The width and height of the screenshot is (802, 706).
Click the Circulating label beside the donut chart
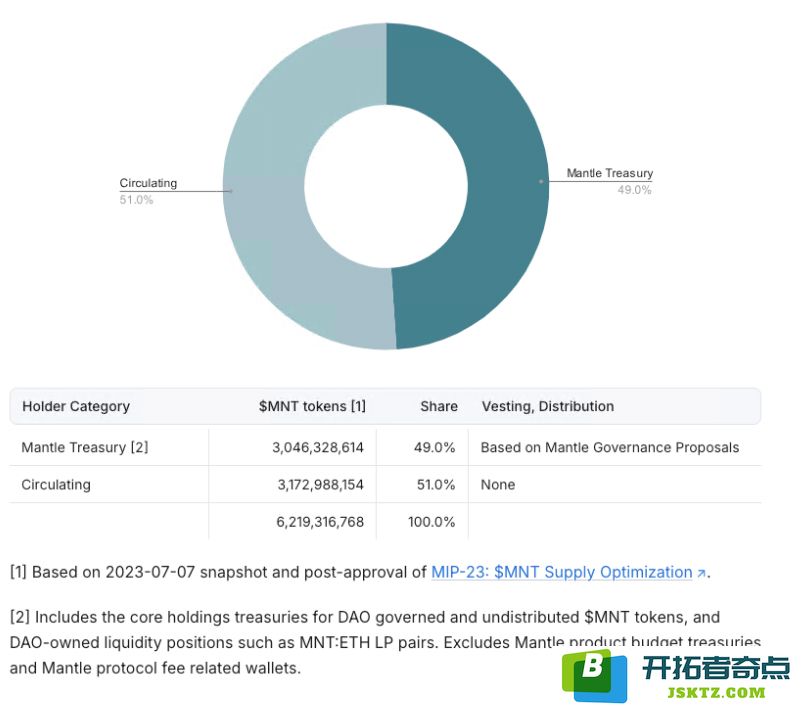click(x=148, y=183)
